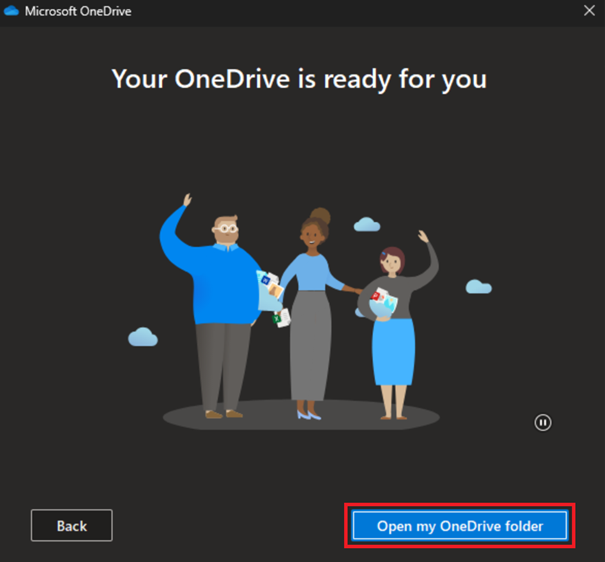Click the man's white-rimmed glasses

pos(227,229)
